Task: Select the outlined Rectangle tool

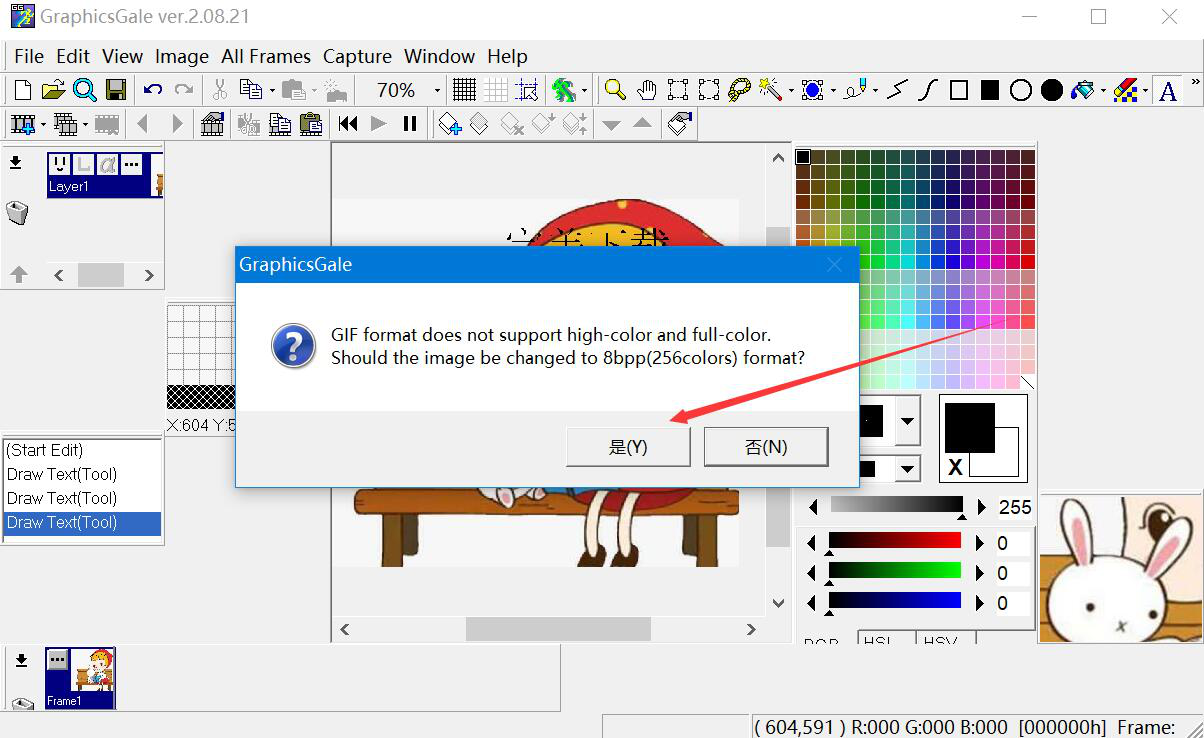Action: click(x=959, y=91)
